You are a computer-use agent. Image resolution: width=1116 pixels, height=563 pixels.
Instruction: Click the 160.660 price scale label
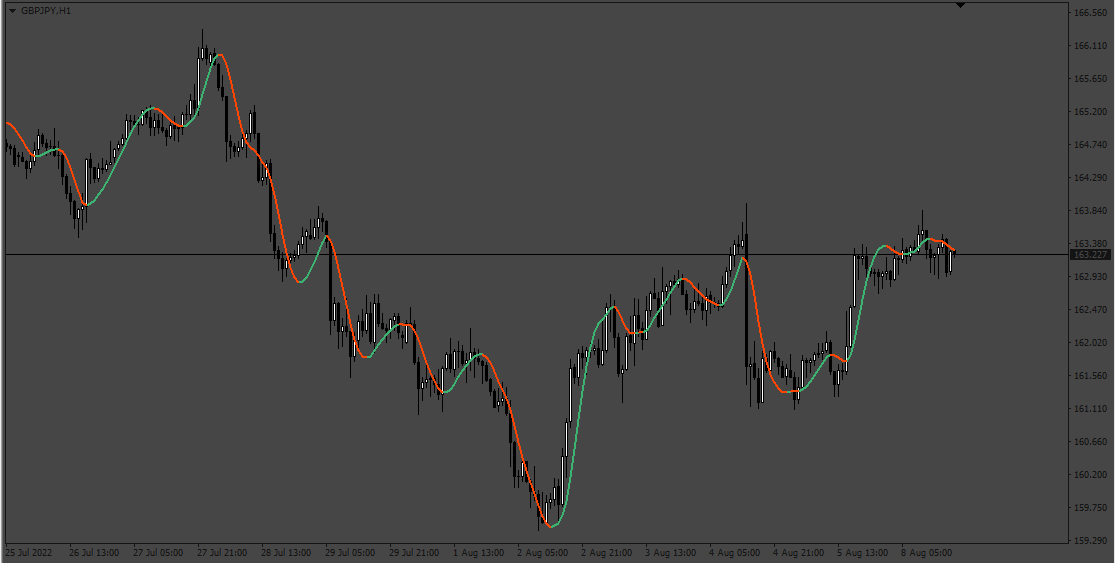1090,441
